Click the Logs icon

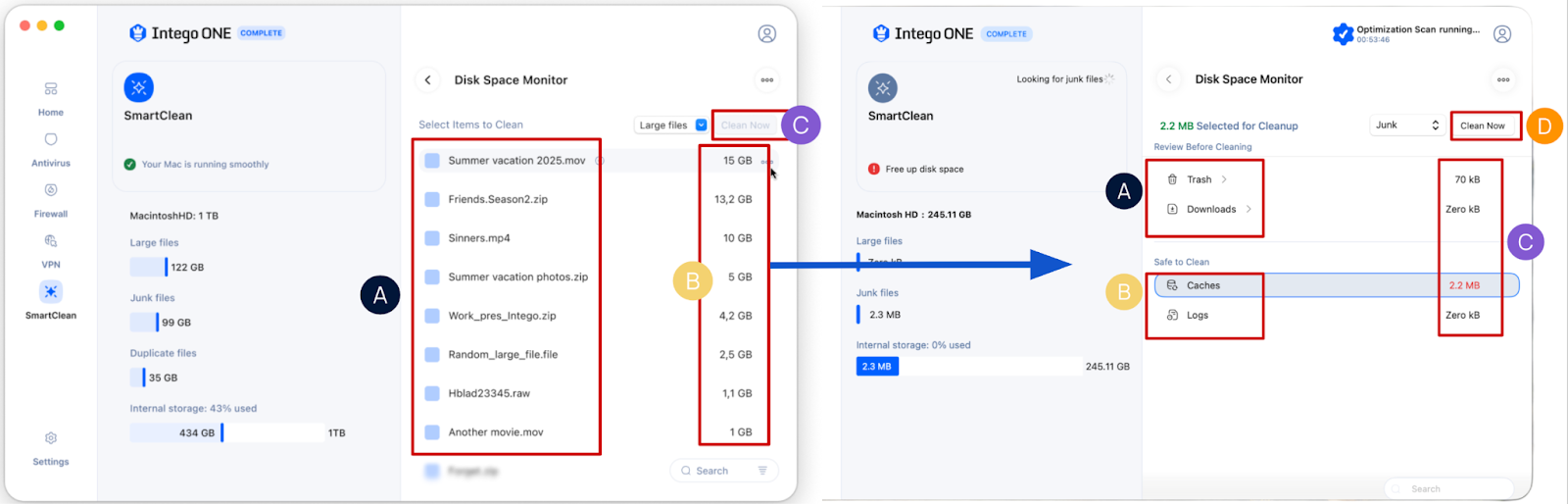click(x=1172, y=315)
